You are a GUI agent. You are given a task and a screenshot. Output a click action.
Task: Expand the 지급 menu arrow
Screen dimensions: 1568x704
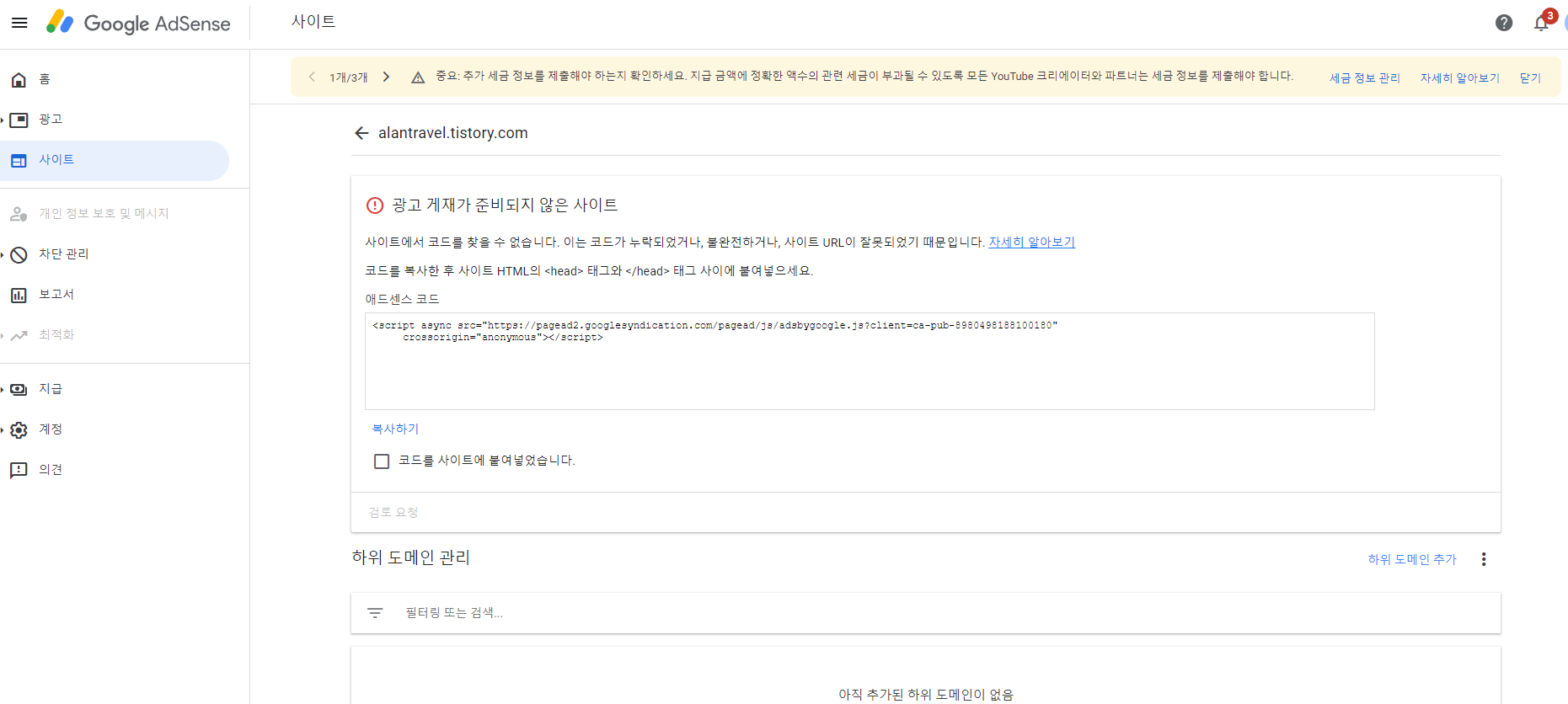pos(3,390)
